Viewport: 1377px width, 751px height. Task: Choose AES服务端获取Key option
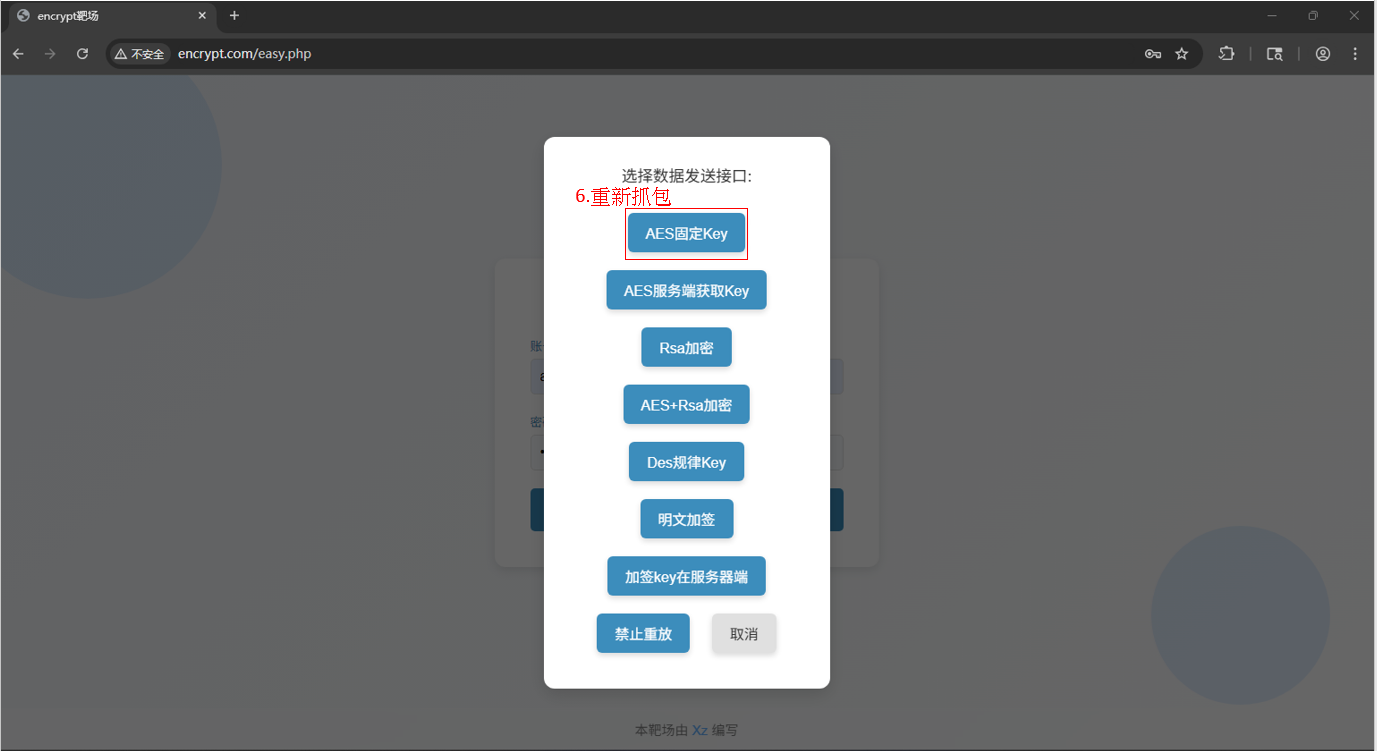686,290
